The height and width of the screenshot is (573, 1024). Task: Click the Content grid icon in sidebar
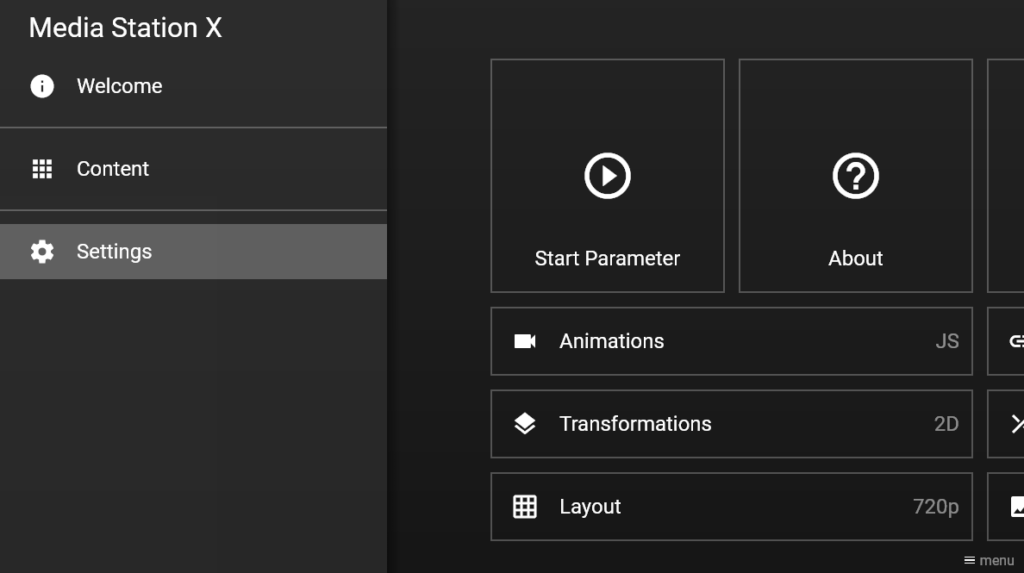click(x=42, y=169)
